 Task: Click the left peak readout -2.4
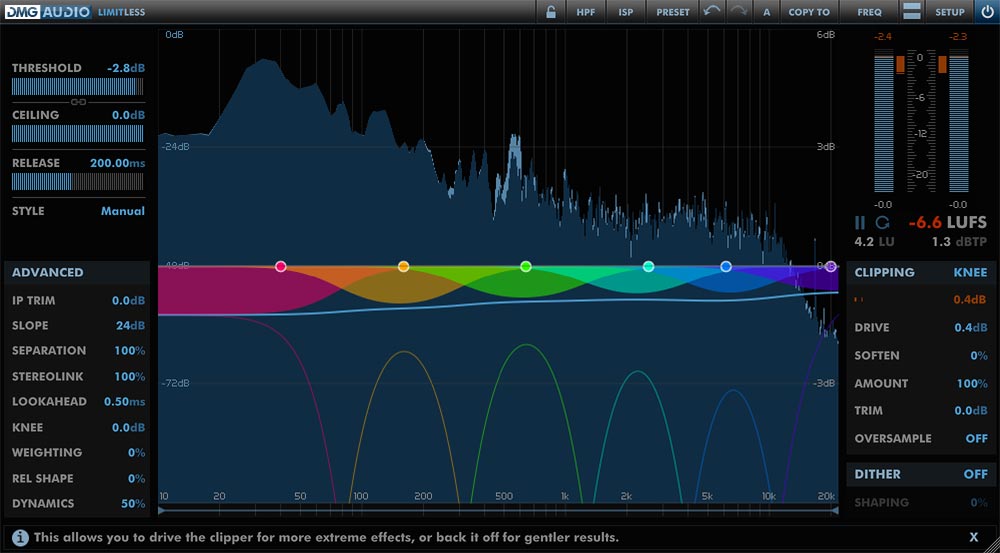click(x=883, y=36)
